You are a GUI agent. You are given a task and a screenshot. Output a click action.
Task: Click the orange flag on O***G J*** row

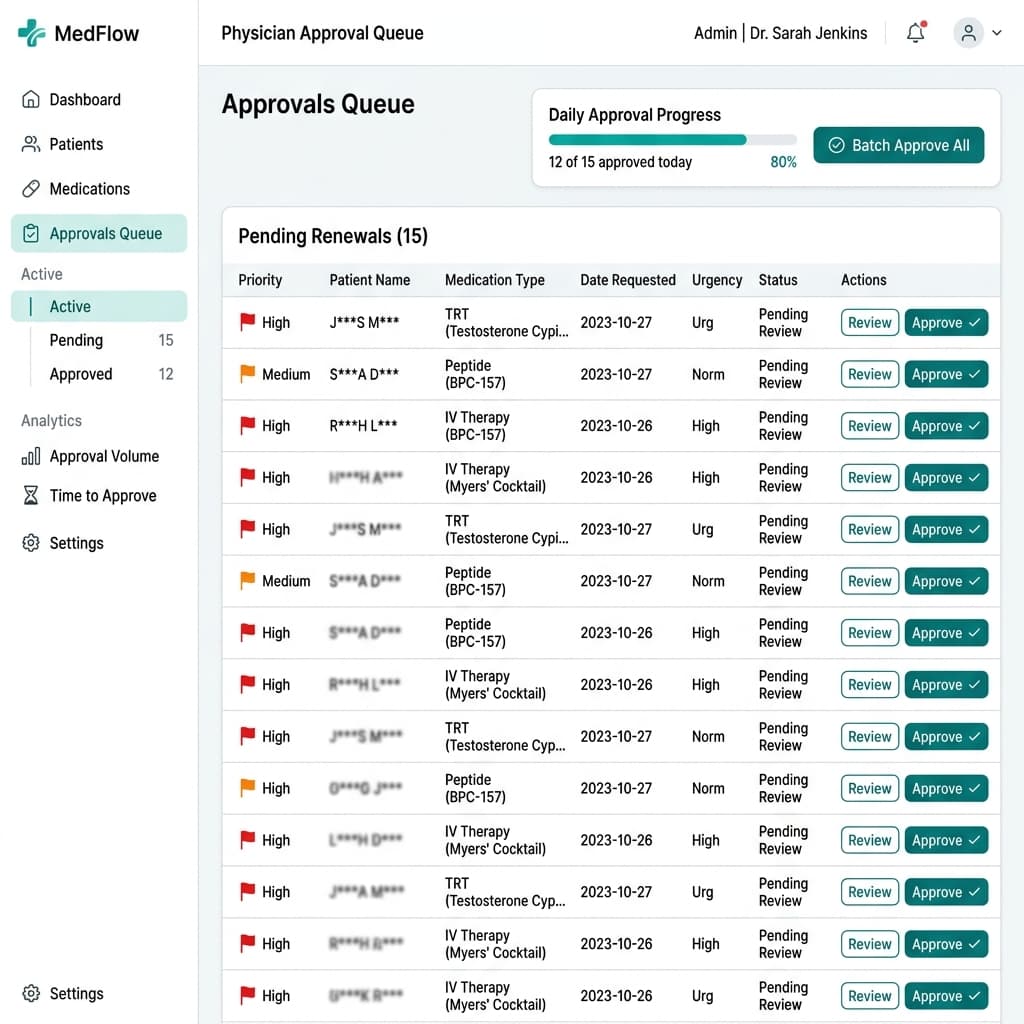point(248,788)
